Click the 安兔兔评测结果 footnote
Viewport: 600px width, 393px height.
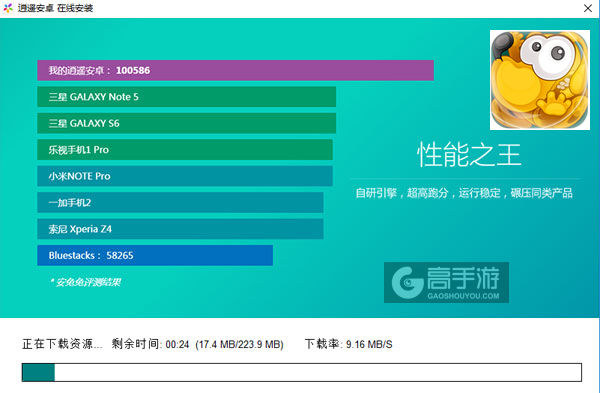[x=85, y=282]
